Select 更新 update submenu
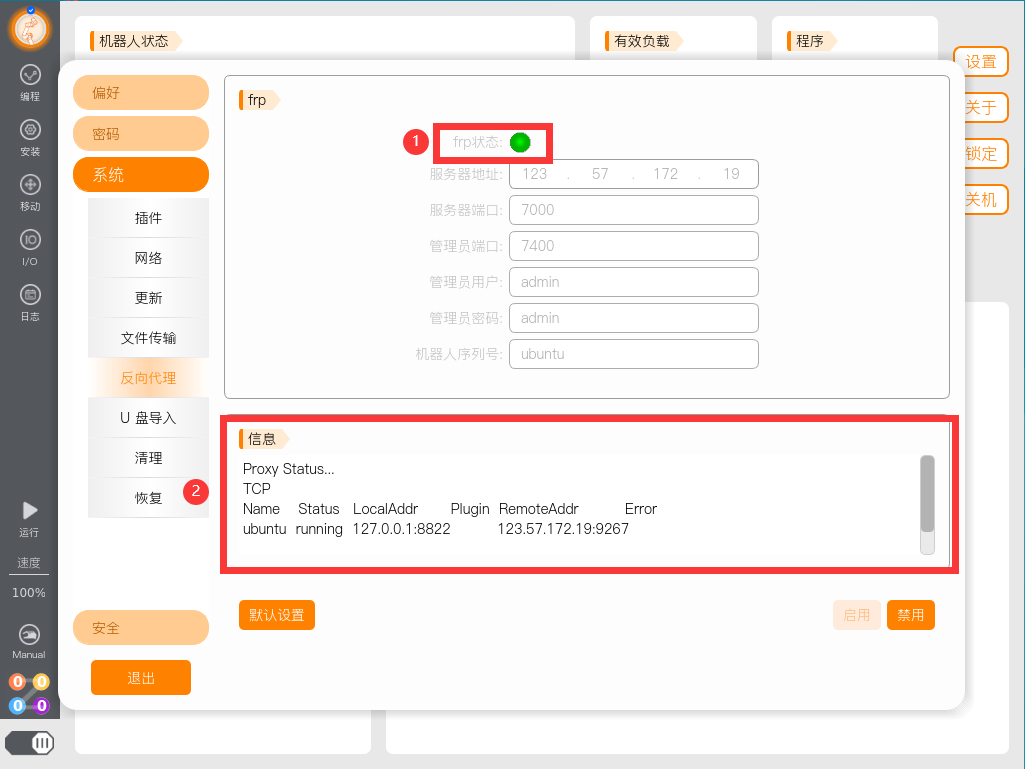The image size is (1025, 769). (x=148, y=298)
